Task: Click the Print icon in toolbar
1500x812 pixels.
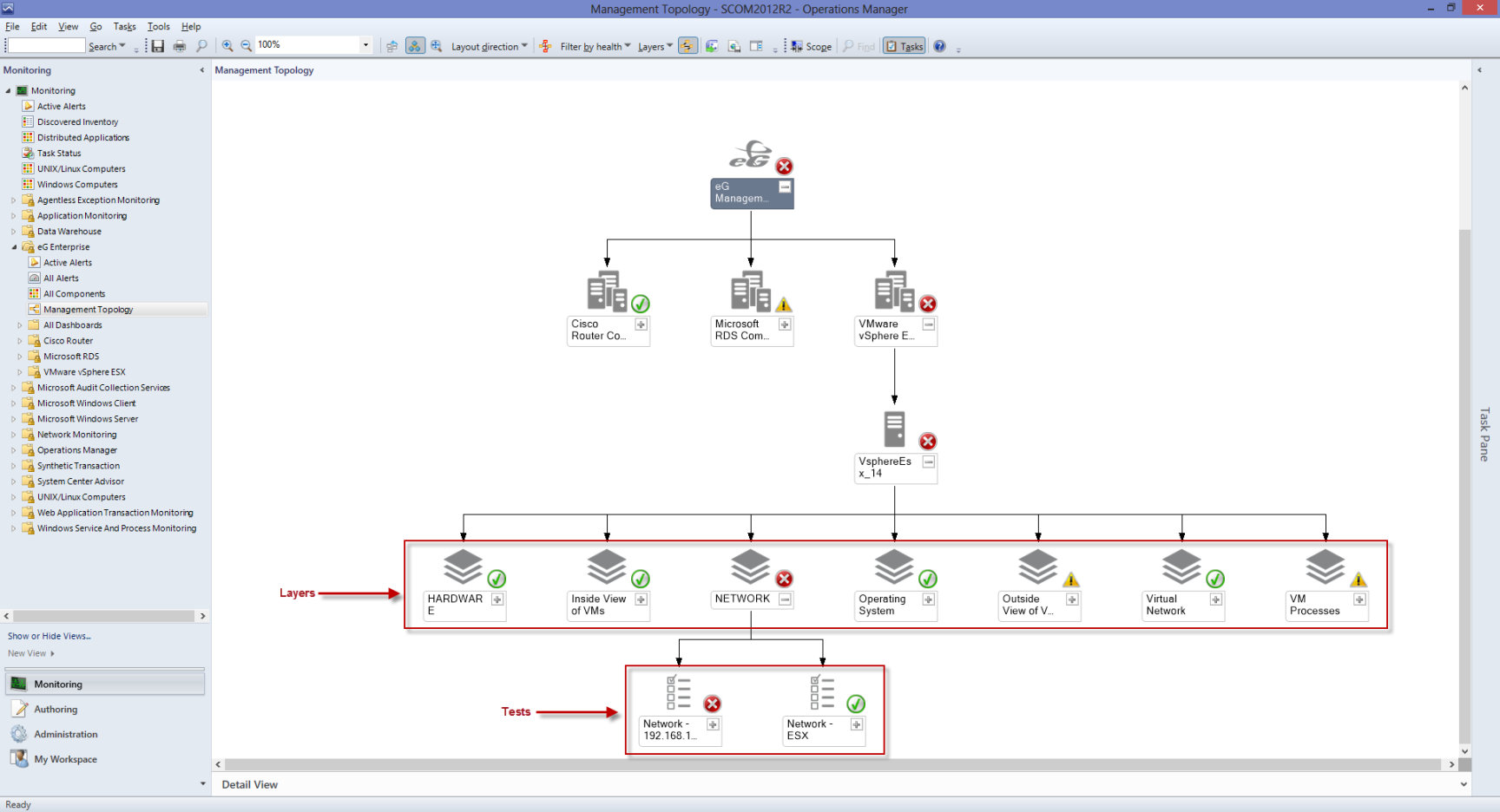Action: click(x=180, y=46)
